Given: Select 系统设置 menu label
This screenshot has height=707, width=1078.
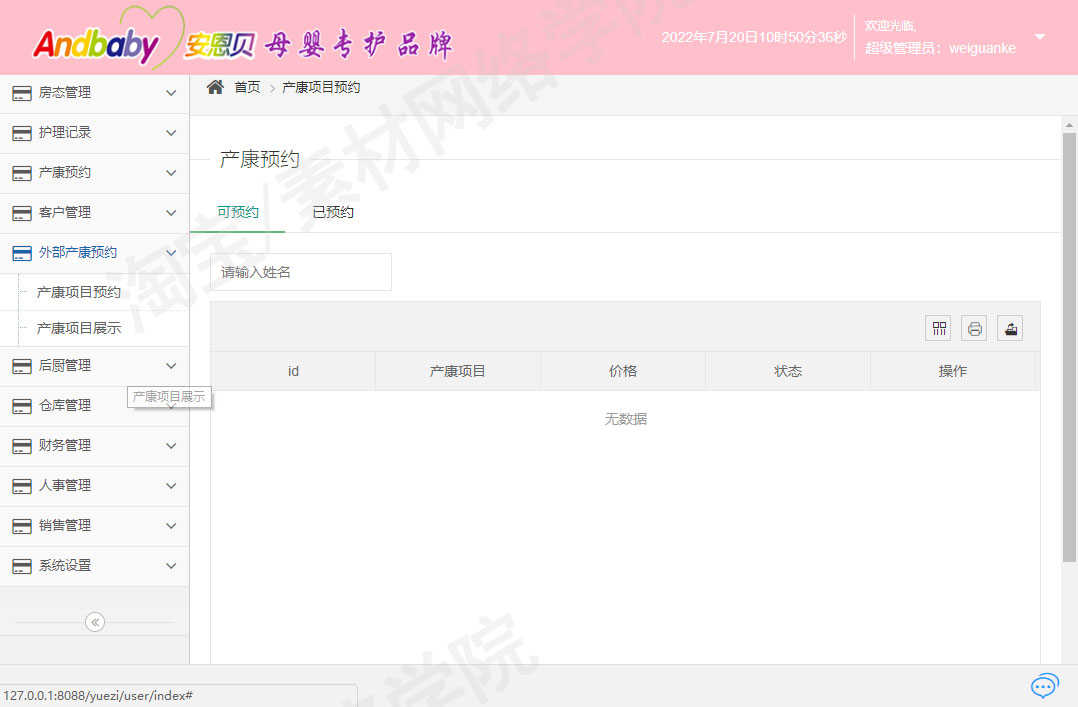Looking at the screenshot, I should pos(65,565).
